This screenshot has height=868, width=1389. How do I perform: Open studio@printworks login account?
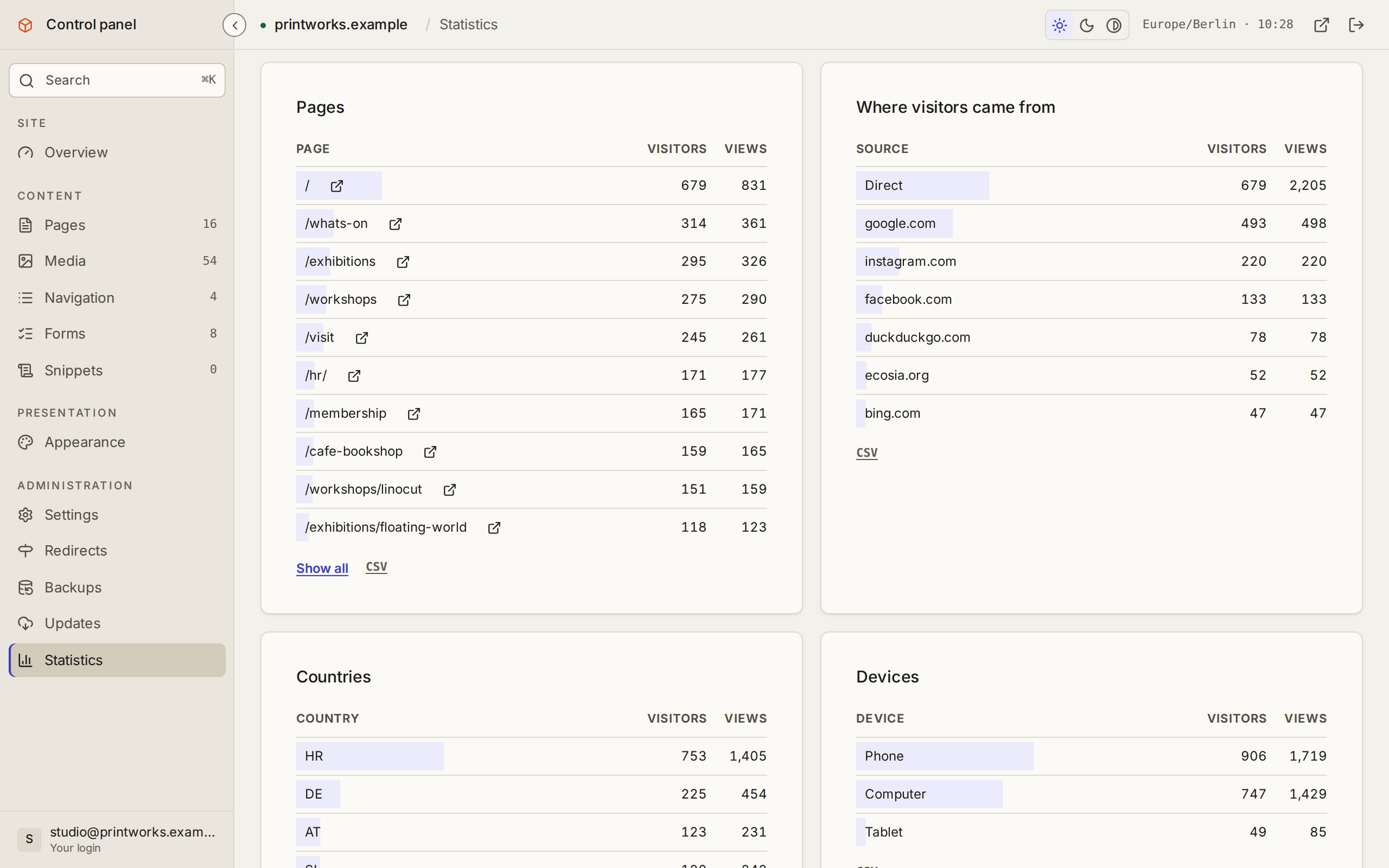(x=117, y=839)
